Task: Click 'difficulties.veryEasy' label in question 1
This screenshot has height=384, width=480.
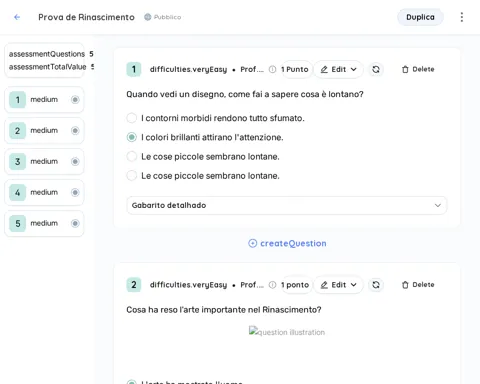Action: pyautogui.click(x=188, y=69)
